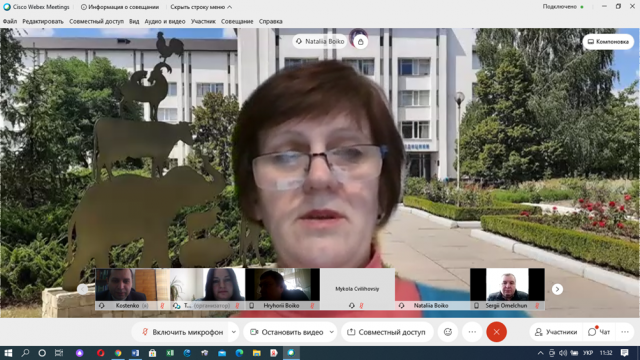
Task: Click Sergii Omelchun's muted microphone icon
Action: (x=537, y=305)
